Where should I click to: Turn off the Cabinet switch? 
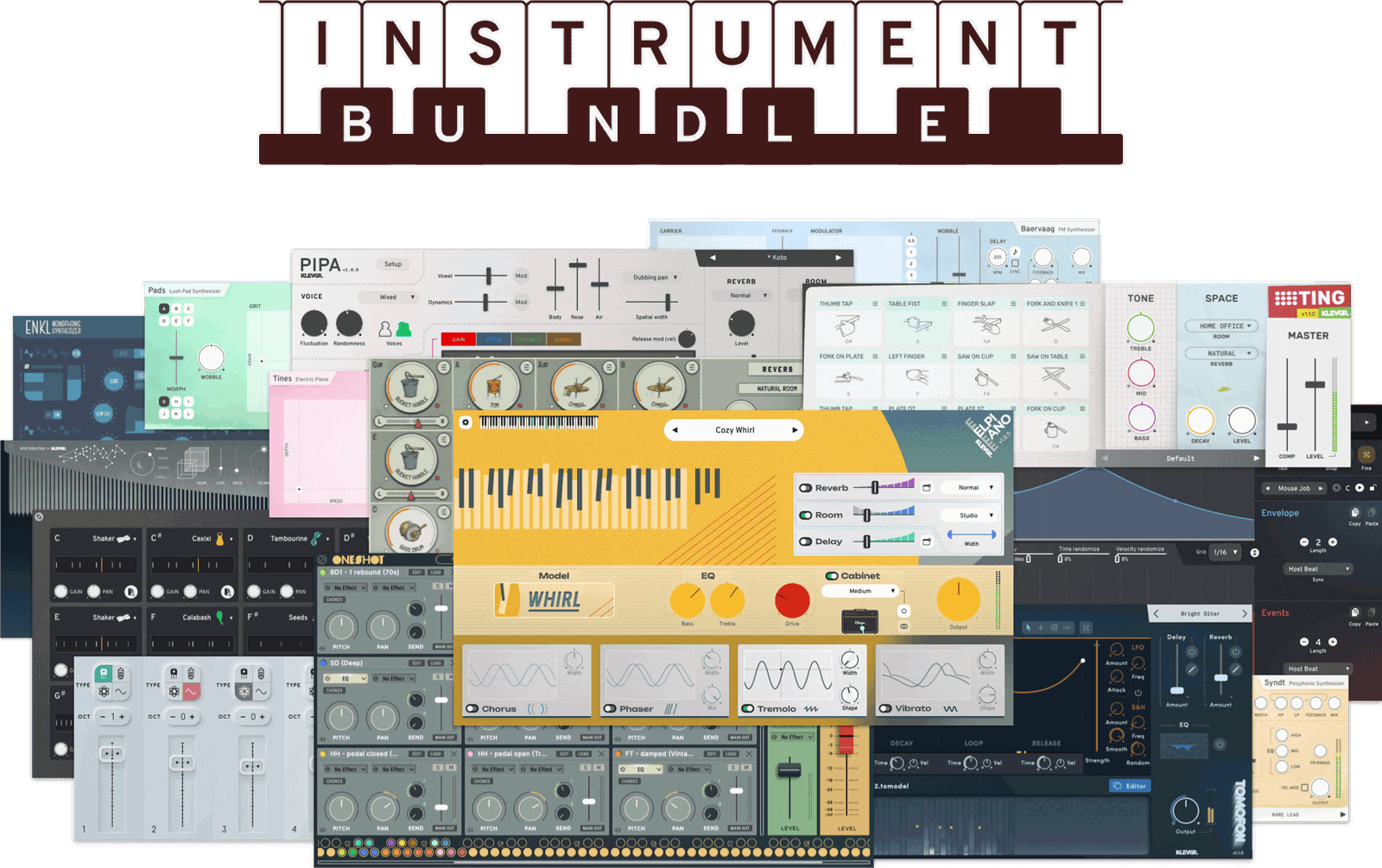(831, 575)
